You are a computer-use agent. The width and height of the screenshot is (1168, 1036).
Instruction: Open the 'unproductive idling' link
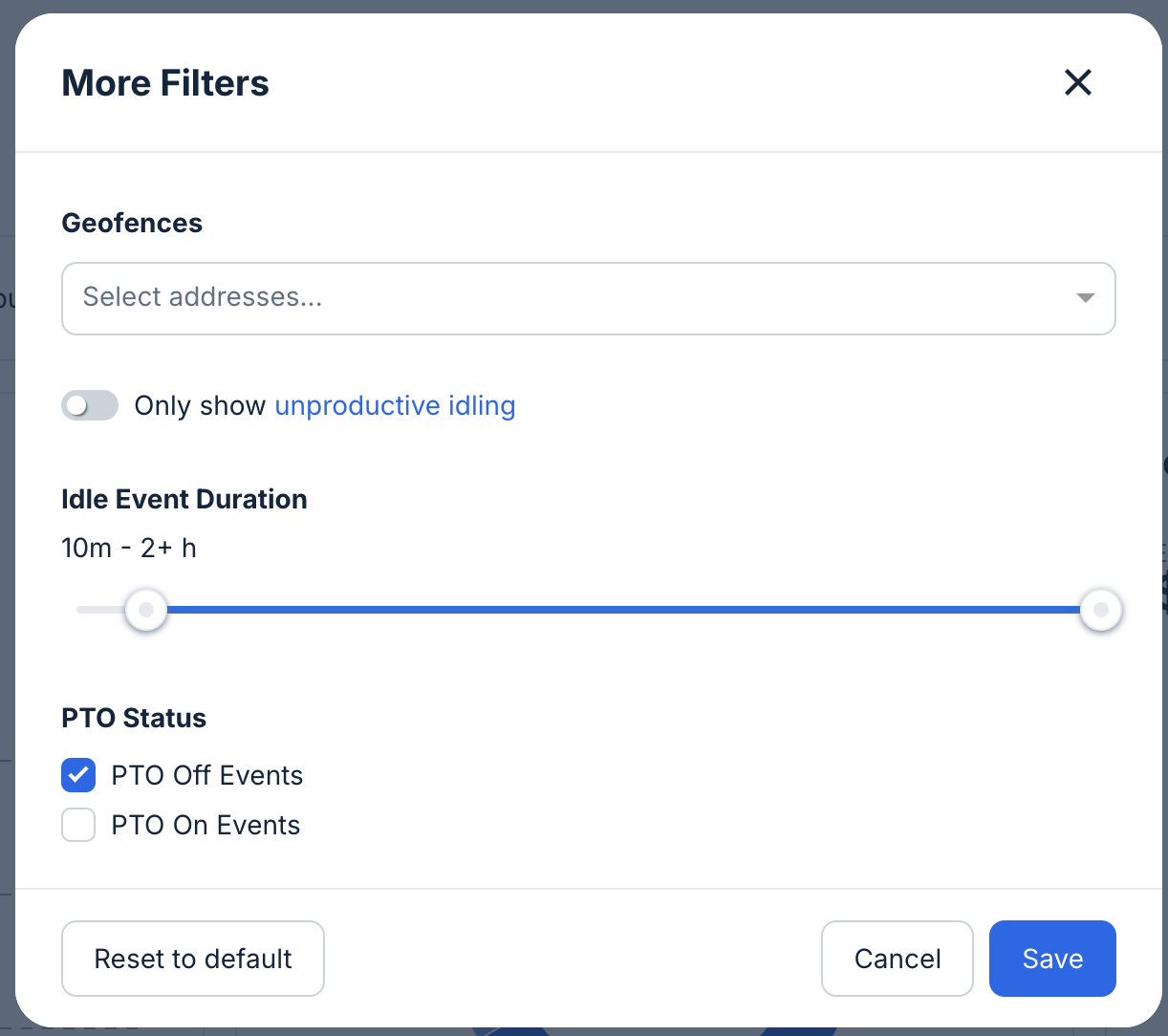click(x=395, y=406)
